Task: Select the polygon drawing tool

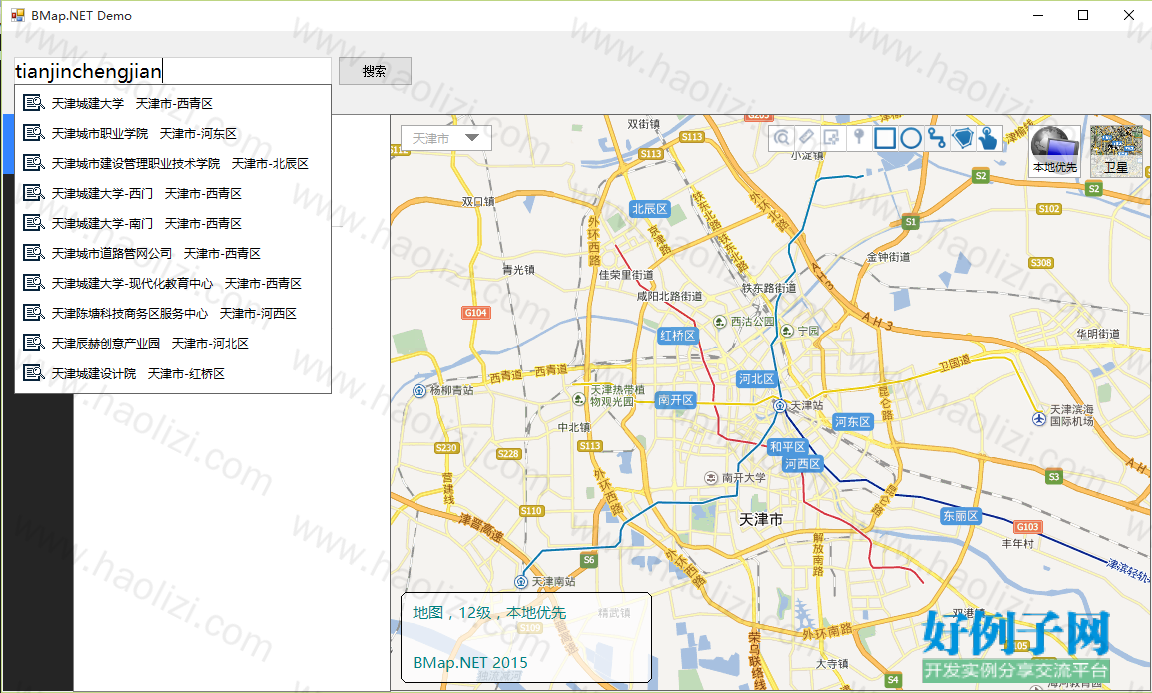Action: [962, 137]
